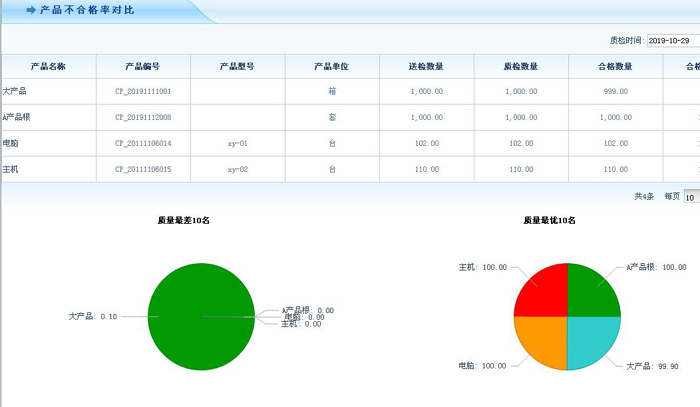Click the 质检时间 date field
Viewport: 700px width, 407px height.
pos(673,41)
